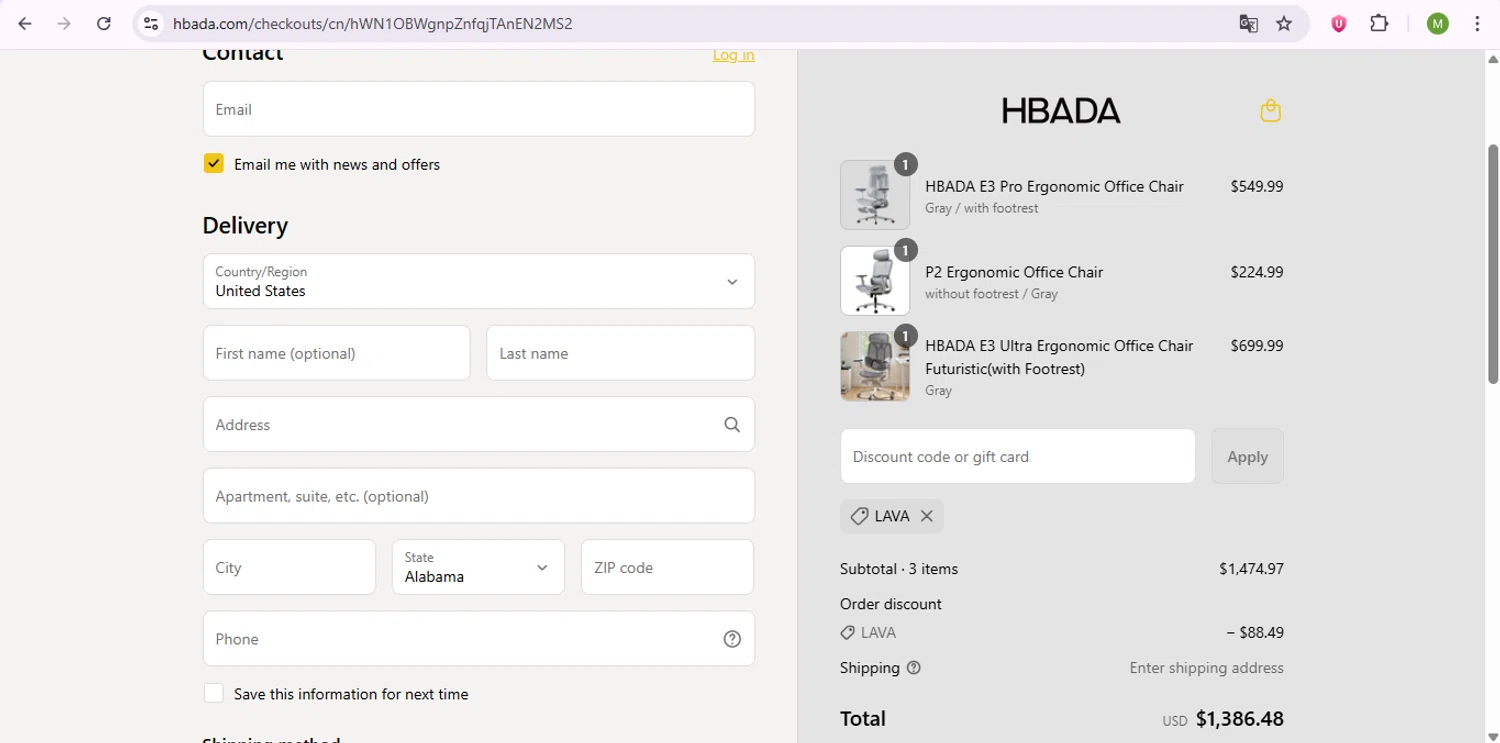Open the green M profile avatar
This screenshot has height=743, width=1500.
(1437, 24)
